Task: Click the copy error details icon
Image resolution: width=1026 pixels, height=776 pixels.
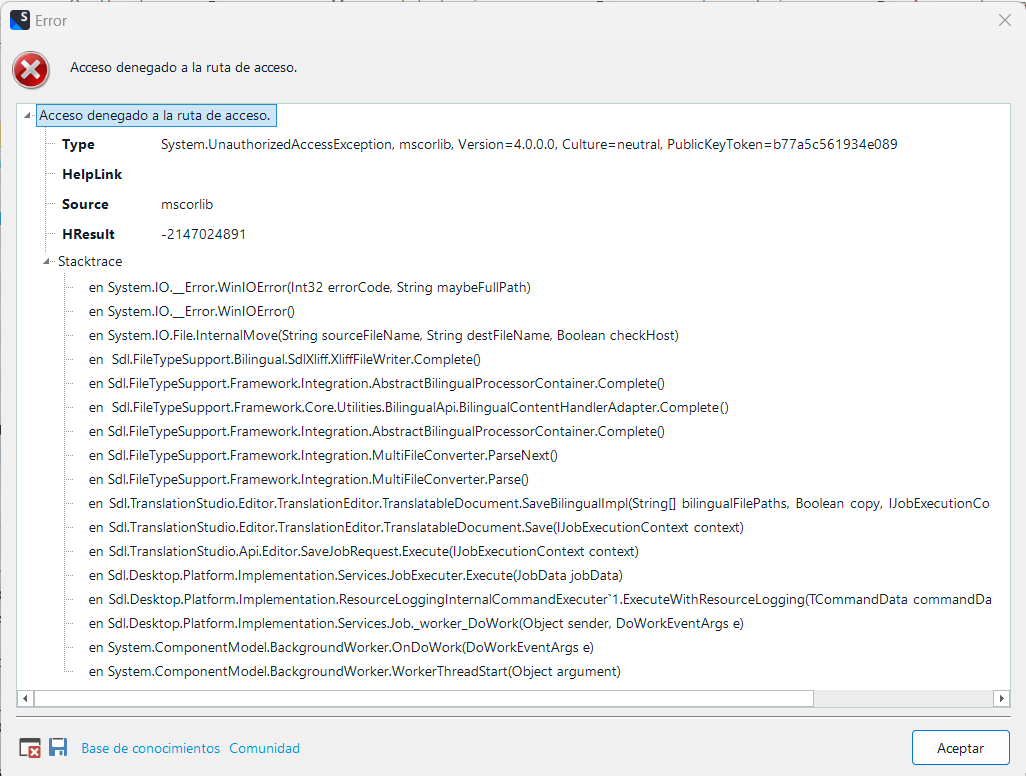Action: click(30, 748)
